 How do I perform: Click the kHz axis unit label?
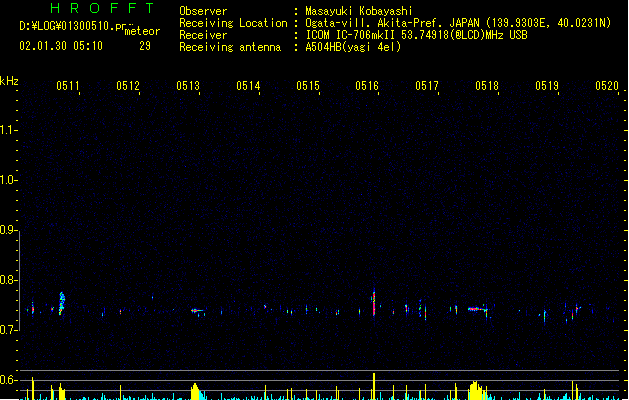tap(9, 81)
